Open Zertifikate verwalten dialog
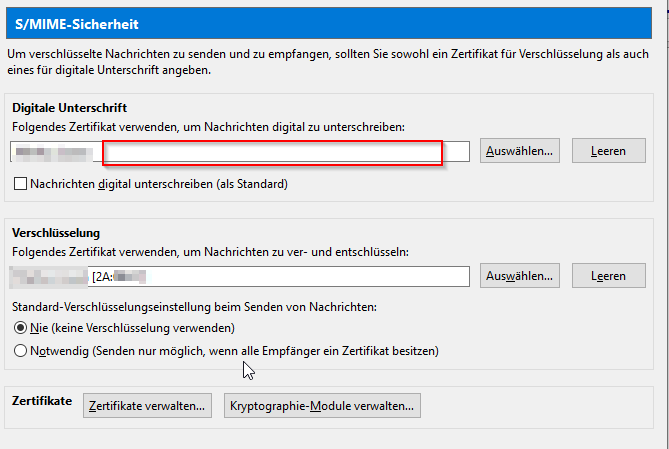The width and height of the screenshot is (669, 449). pyautogui.click(x=147, y=405)
